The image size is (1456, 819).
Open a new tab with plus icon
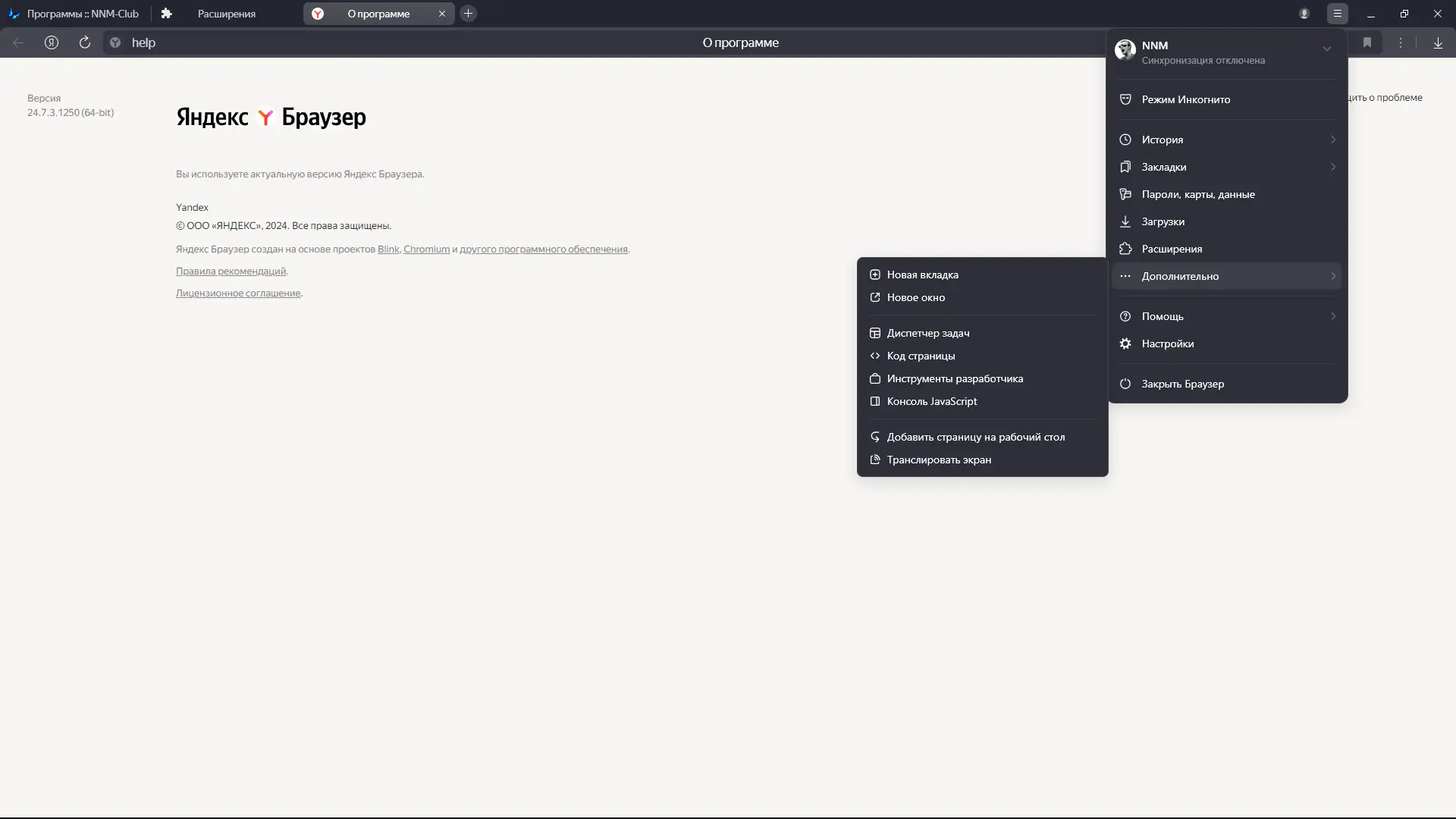[x=468, y=14]
